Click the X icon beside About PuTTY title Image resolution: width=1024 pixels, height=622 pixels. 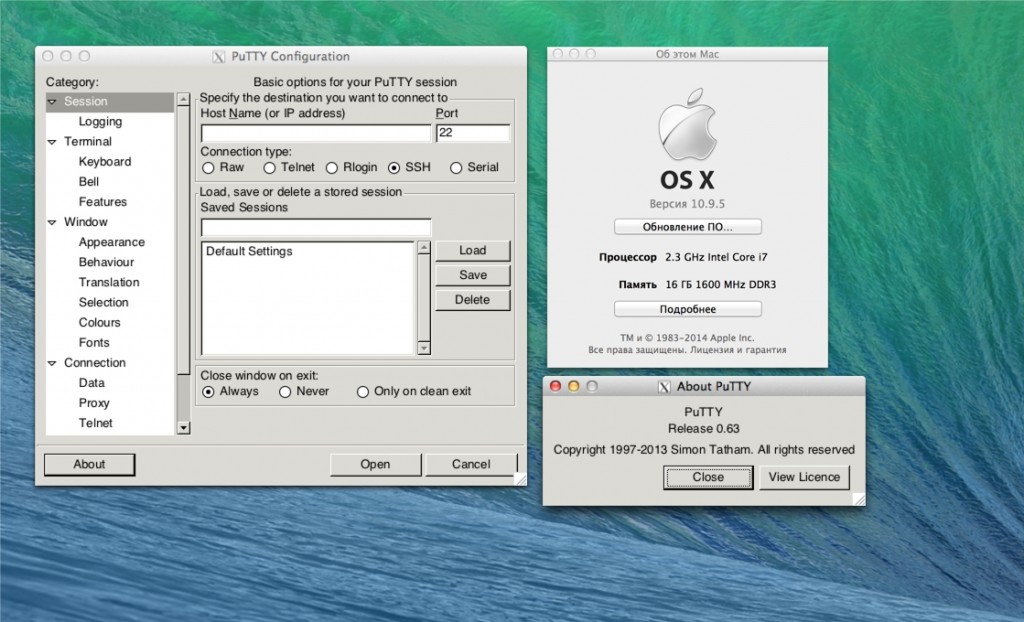click(663, 386)
